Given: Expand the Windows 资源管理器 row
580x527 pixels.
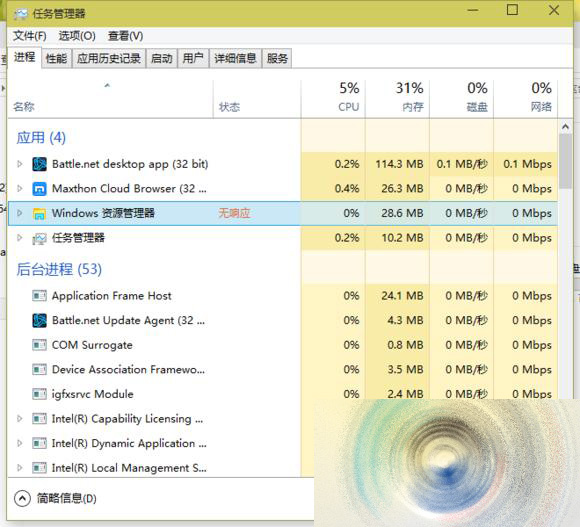Looking at the screenshot, I should (20, 213).
